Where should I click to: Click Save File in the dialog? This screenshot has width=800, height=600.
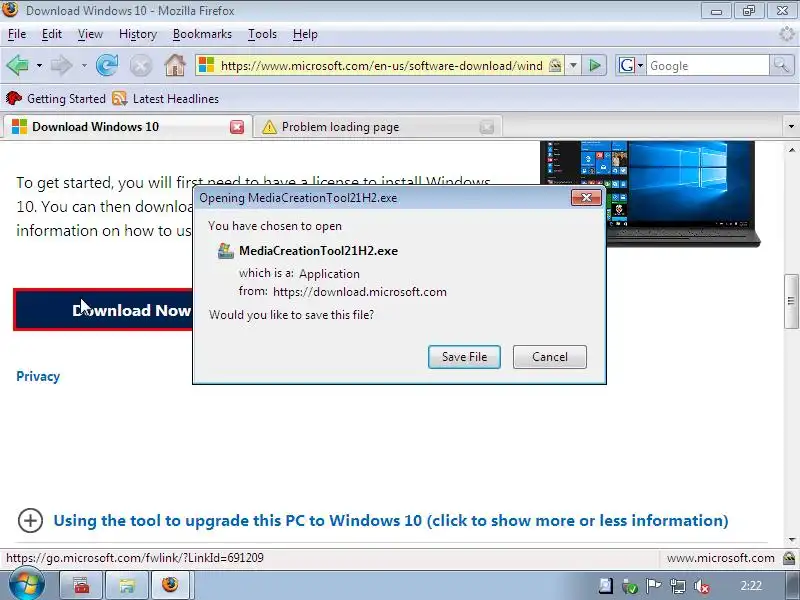coord(464,357)
